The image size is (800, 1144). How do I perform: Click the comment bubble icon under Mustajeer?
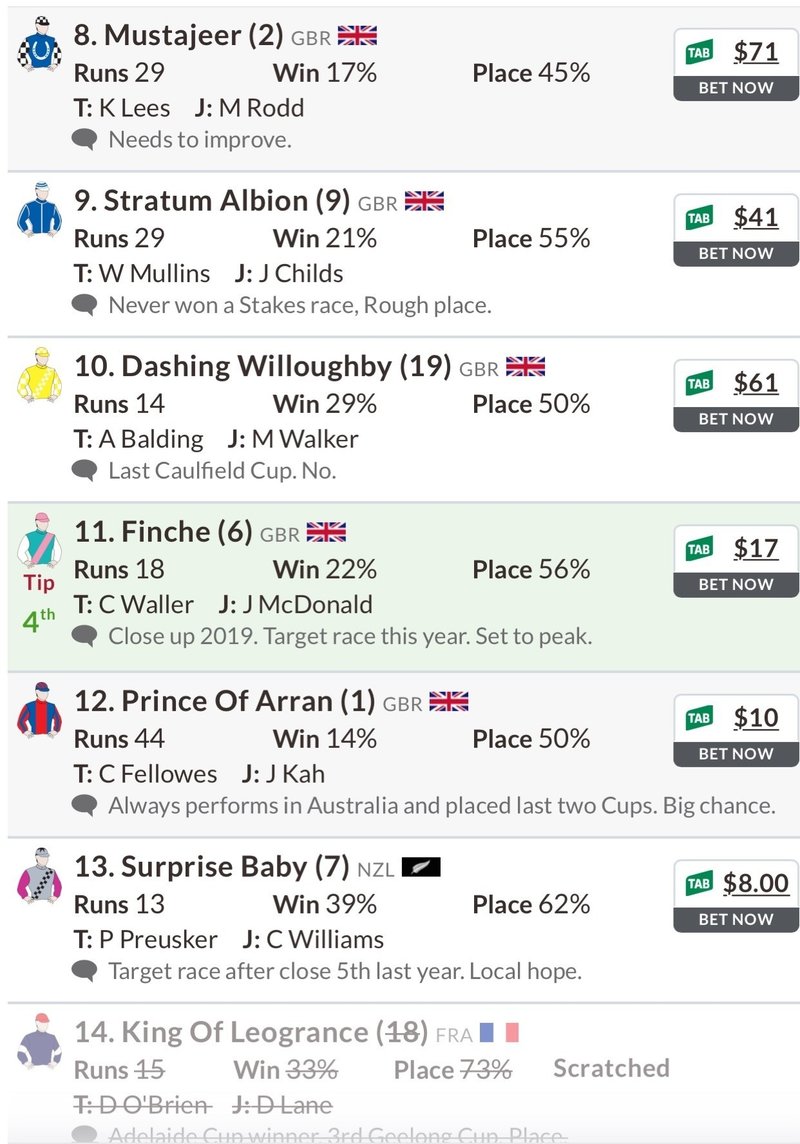point(86,140)
